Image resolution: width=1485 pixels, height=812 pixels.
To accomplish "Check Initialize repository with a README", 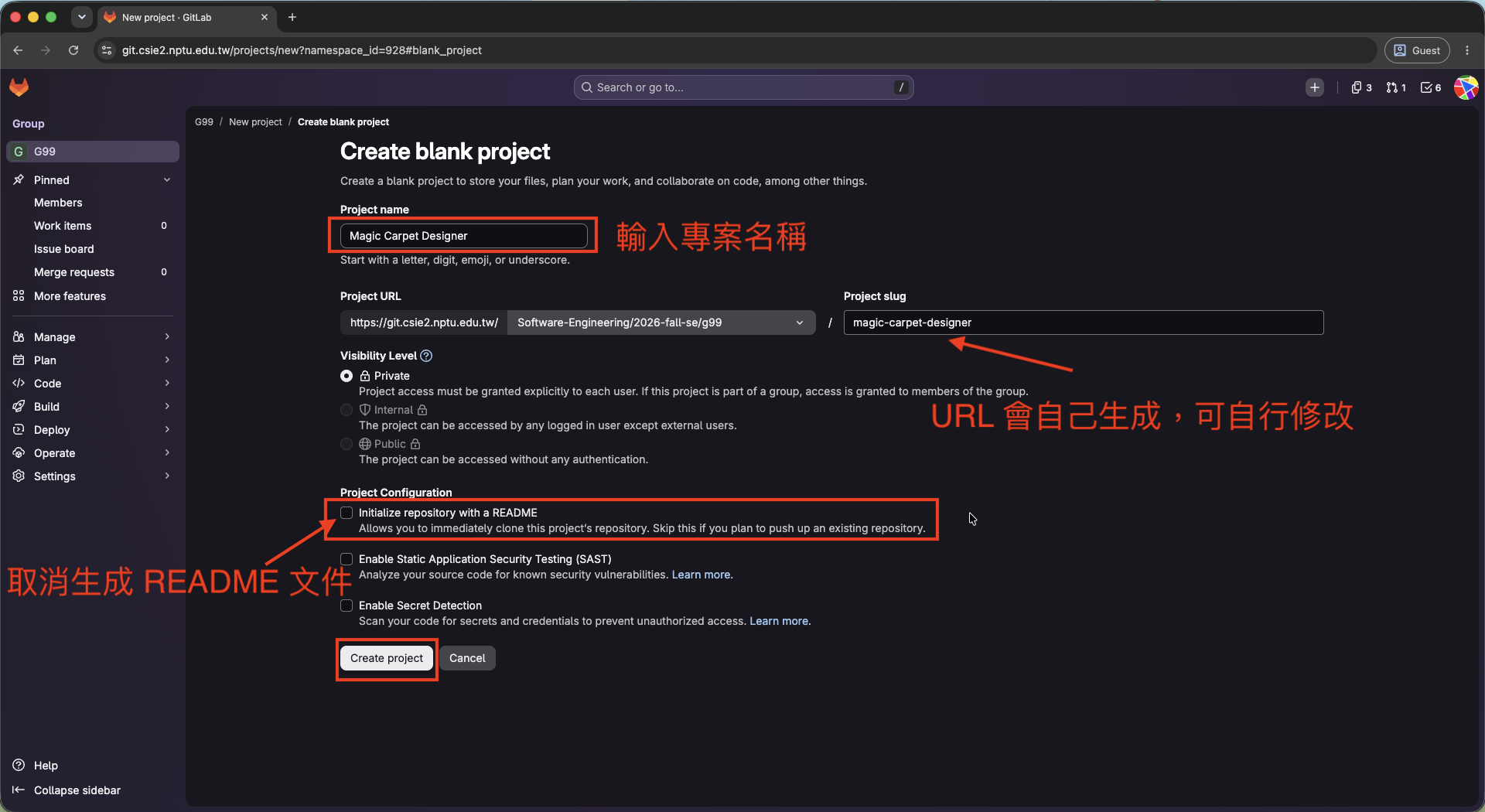I will tap(346, 513).
